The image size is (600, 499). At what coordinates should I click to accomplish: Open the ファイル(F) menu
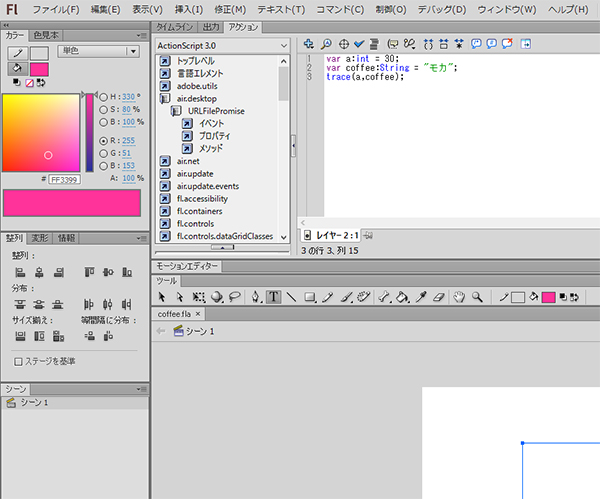(x=56, y=10)
